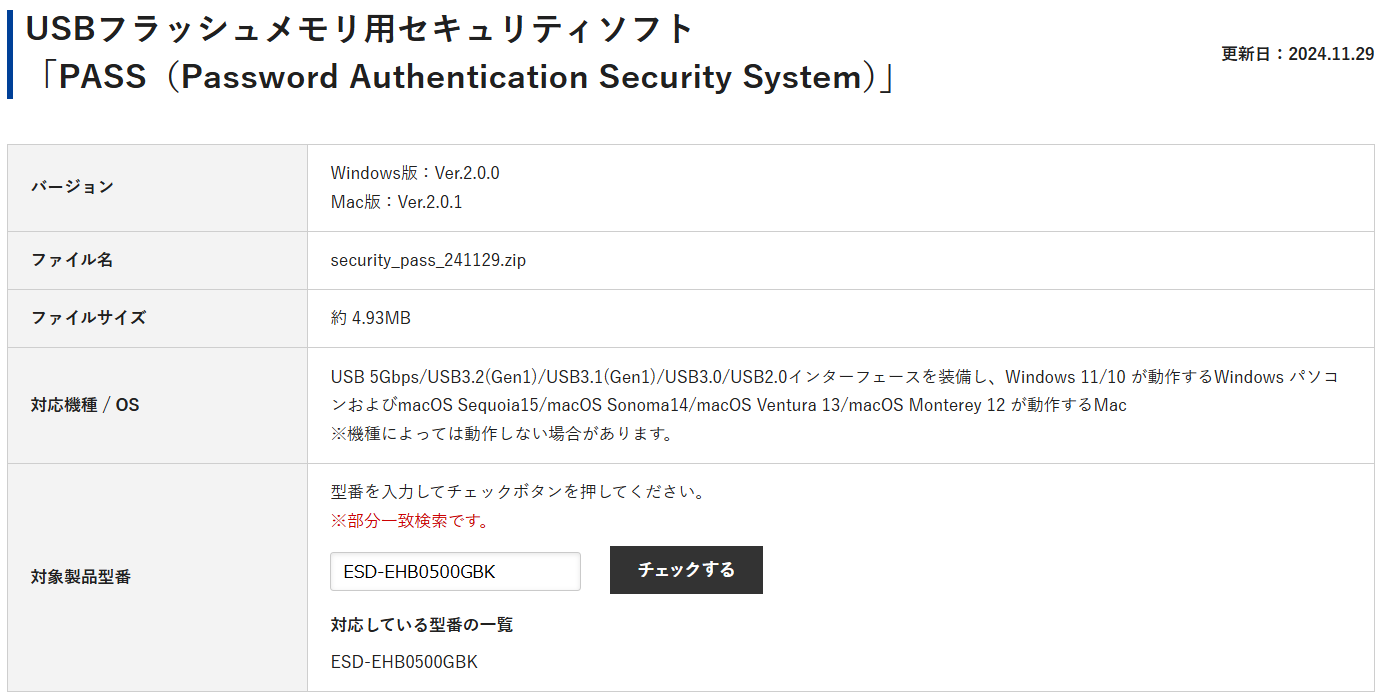The image size is (1378, 693).
Task: Click the USBフラッシュメモリ用セキュリティソフト title line
Action: [x=359, y=29]
